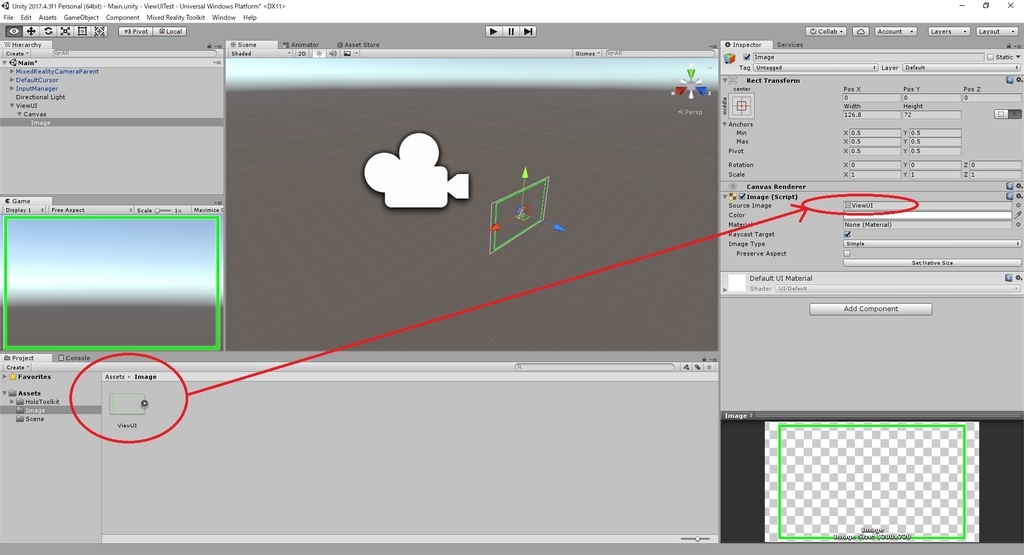Screen dimensions: 1024x555
Task: Toggle scene lighting sun icon
Action: pyautogui.click(x=319, y=54)
